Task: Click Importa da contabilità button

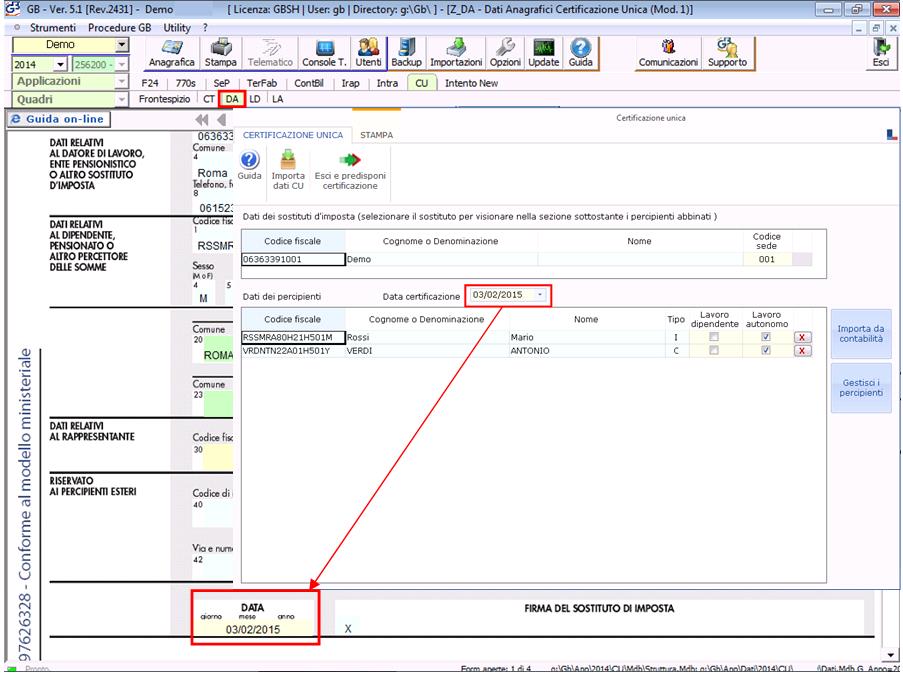Action: (x=861, y=334)
